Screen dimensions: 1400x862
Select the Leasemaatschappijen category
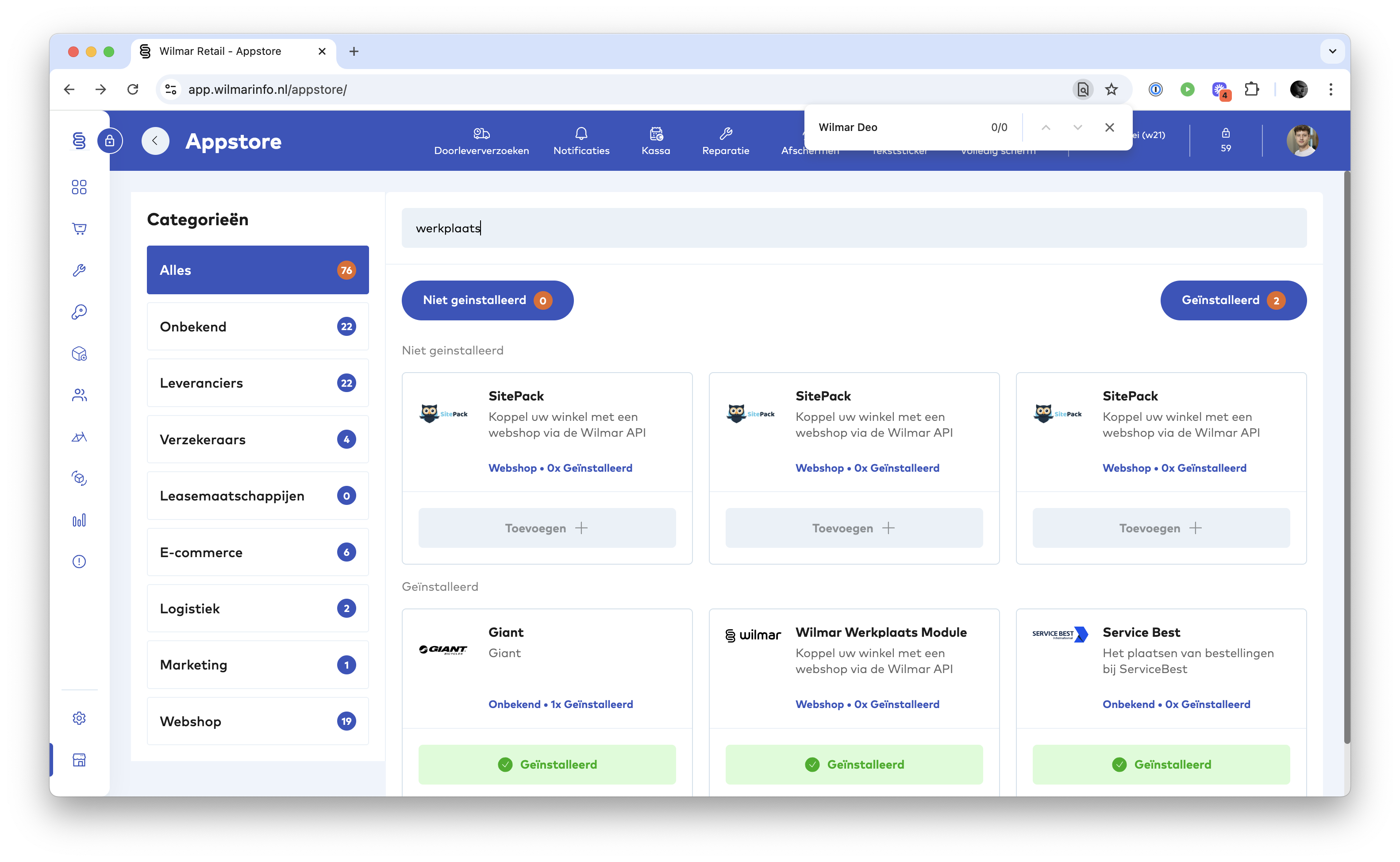click(x=258, y=496)
